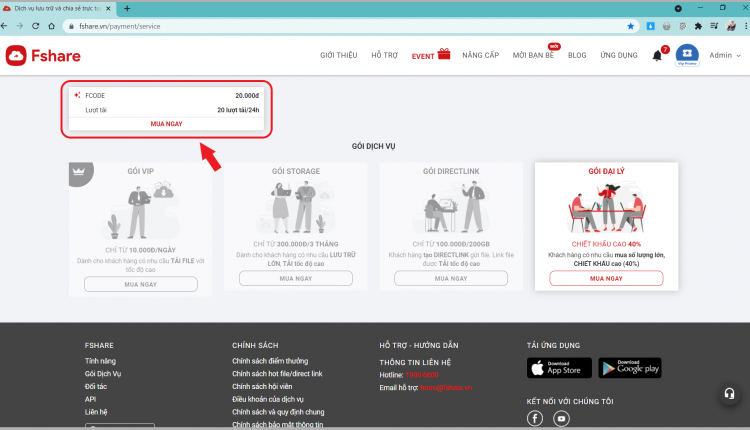750x430 pixels.
Task: Open the VIP promo avatar icon
Action: click(x=687, y=55)
